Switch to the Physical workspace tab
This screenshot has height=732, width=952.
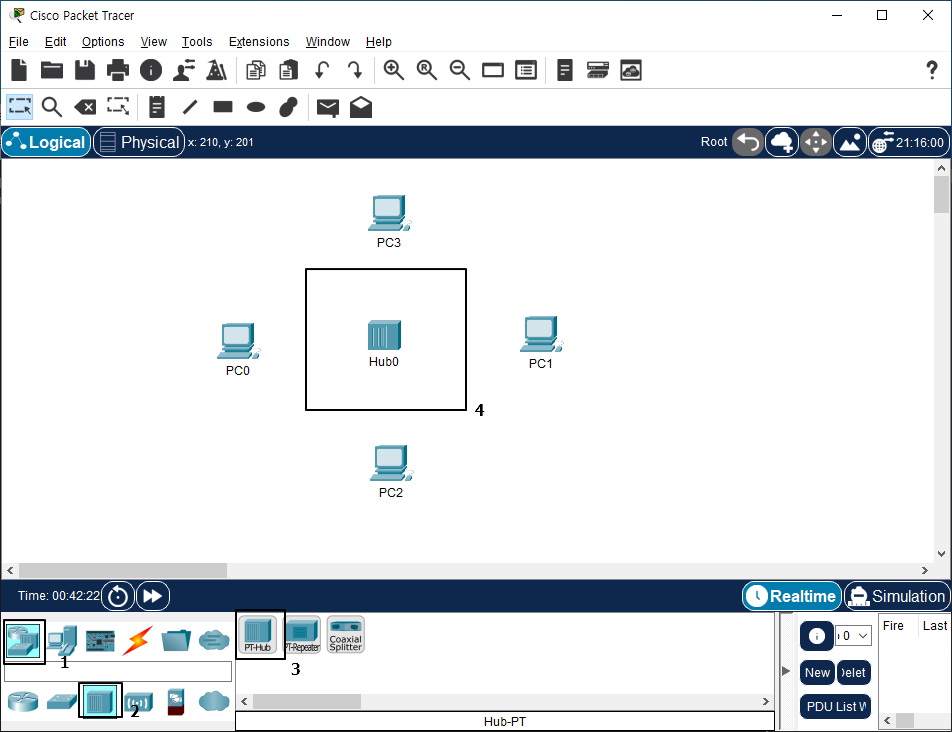coord(139,143)
